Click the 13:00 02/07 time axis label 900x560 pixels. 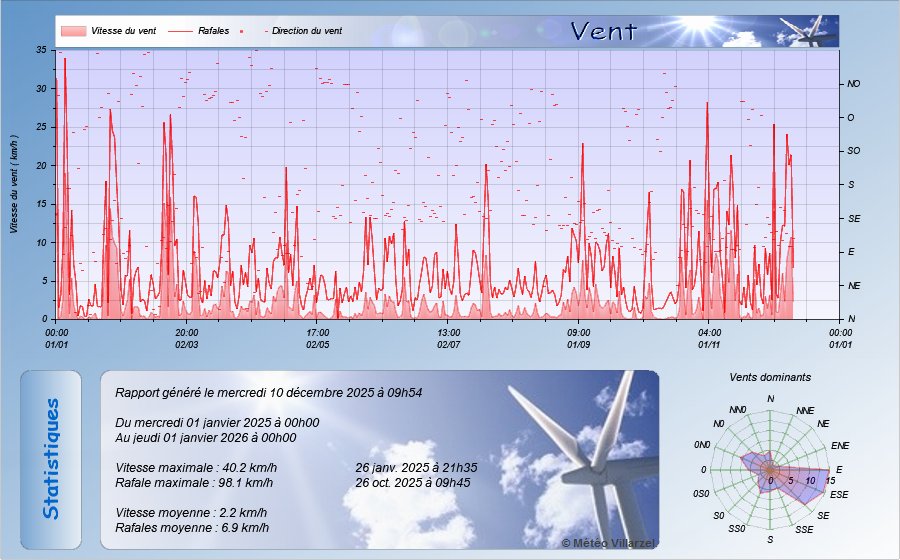click(448, 338)
